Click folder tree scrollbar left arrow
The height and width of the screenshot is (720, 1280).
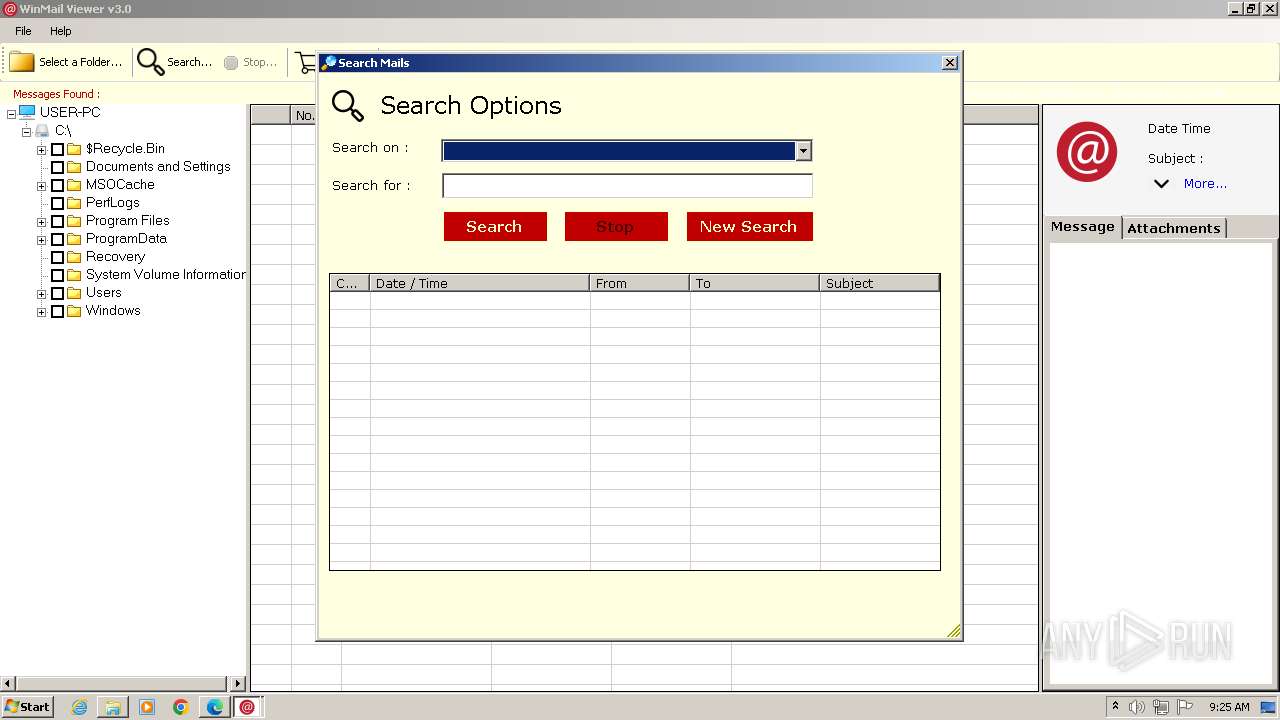click(x=8, y=684)
